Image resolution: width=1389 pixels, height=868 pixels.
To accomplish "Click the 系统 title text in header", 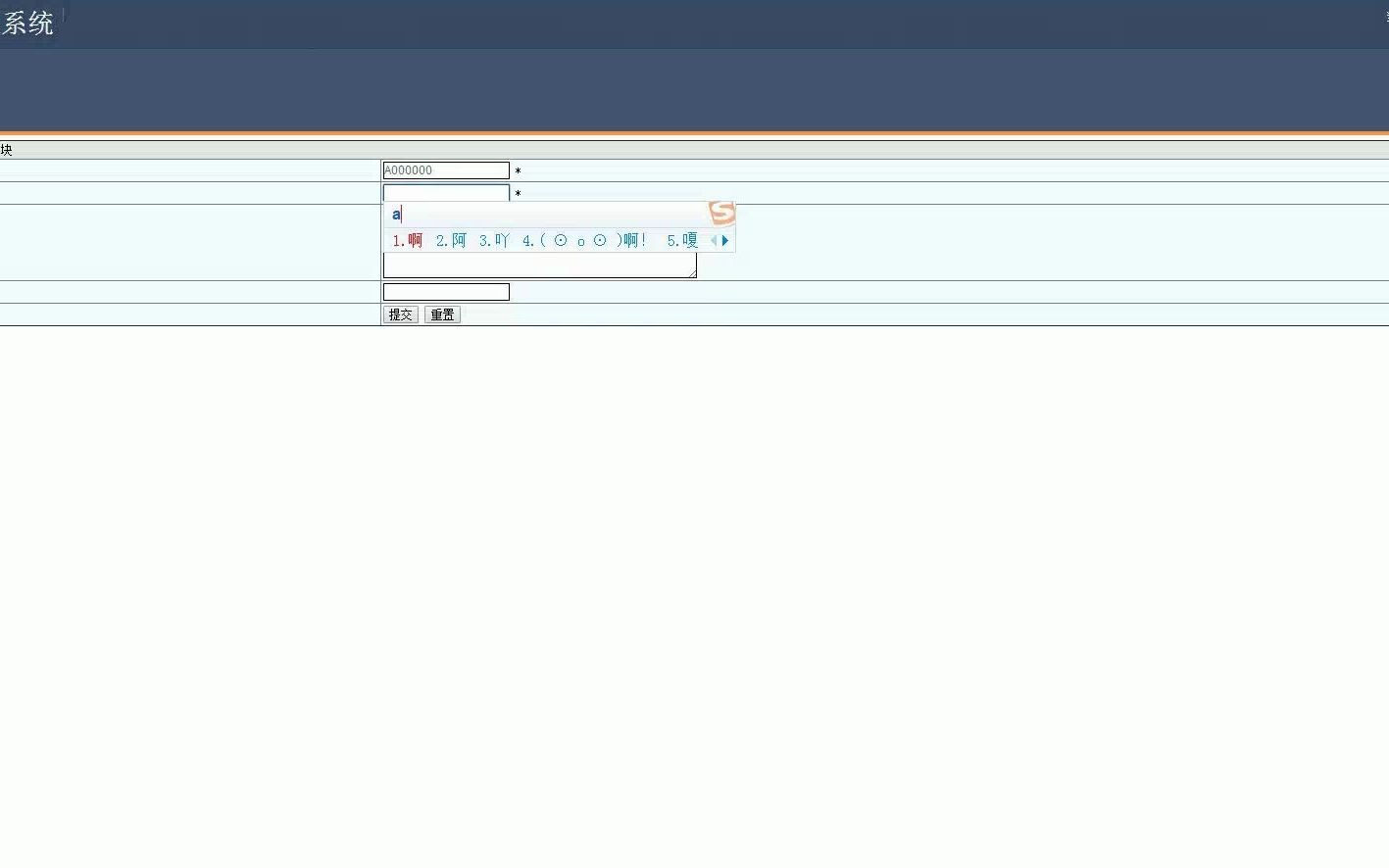I will point(27,23).
